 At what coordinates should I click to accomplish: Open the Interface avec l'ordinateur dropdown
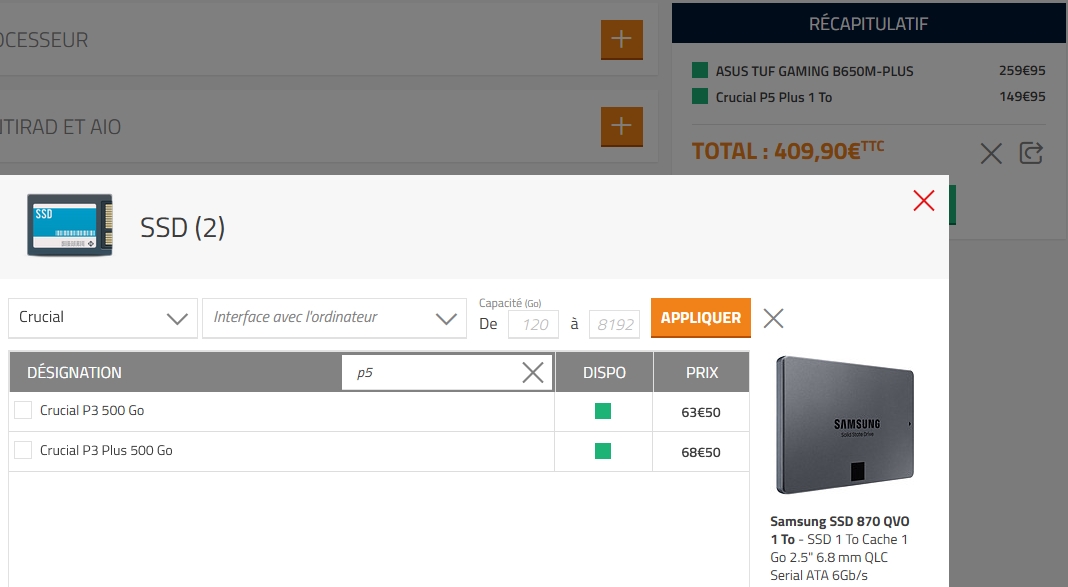pyautogui.click(x=334, y=318)
